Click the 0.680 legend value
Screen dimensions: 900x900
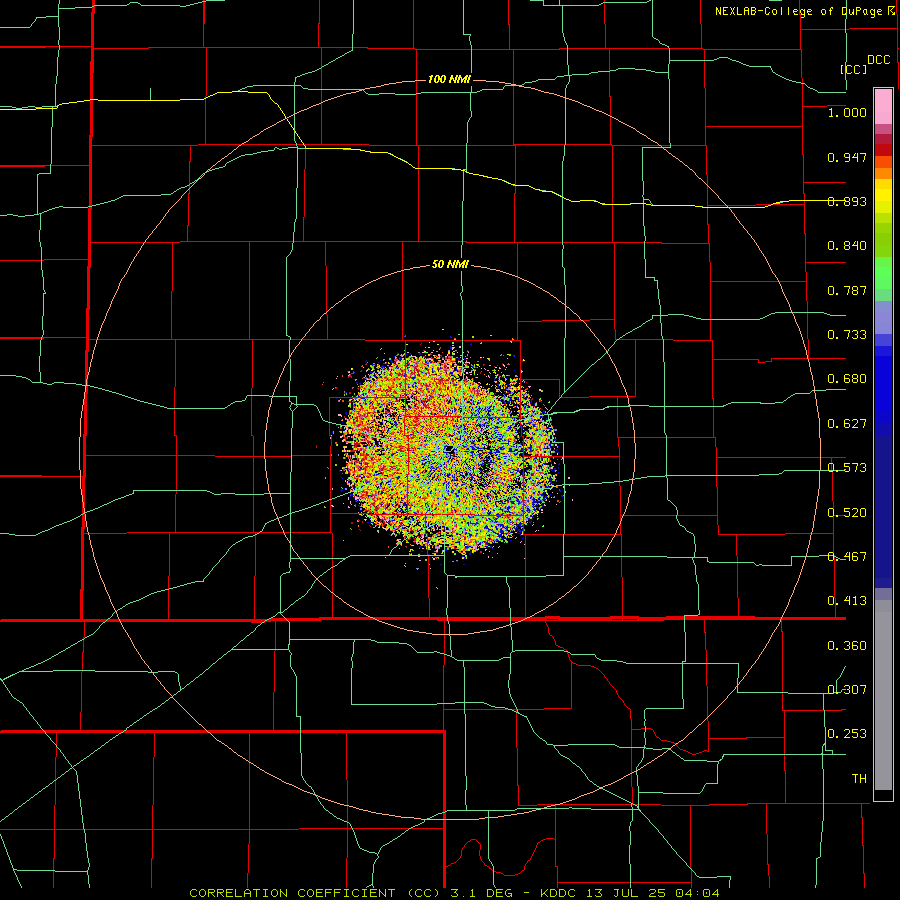(x=847, y=379)
